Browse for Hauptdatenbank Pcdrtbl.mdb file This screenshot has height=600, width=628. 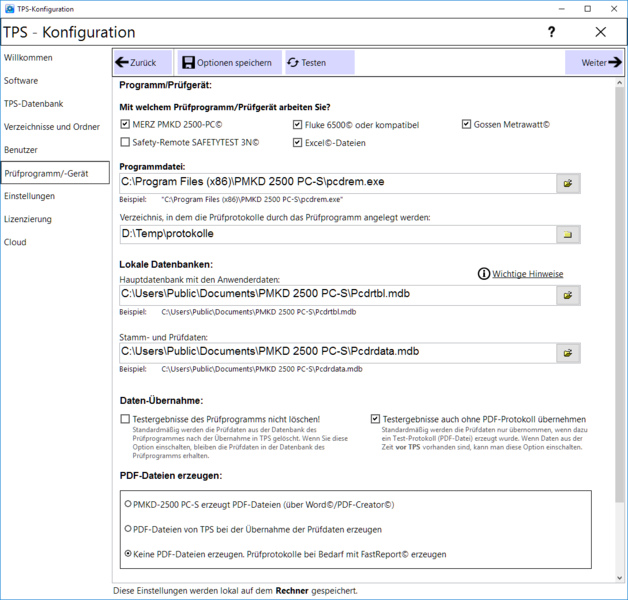(568, 296)
